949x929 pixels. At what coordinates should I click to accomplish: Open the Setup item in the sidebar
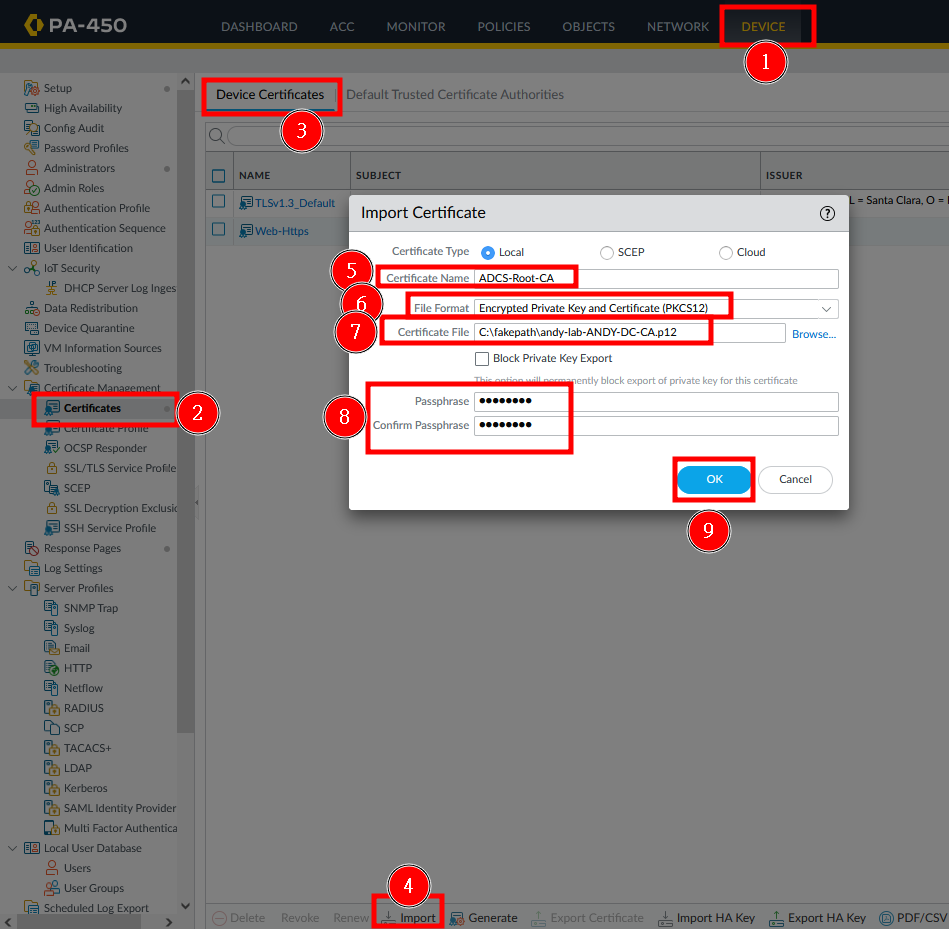[57, 88]
